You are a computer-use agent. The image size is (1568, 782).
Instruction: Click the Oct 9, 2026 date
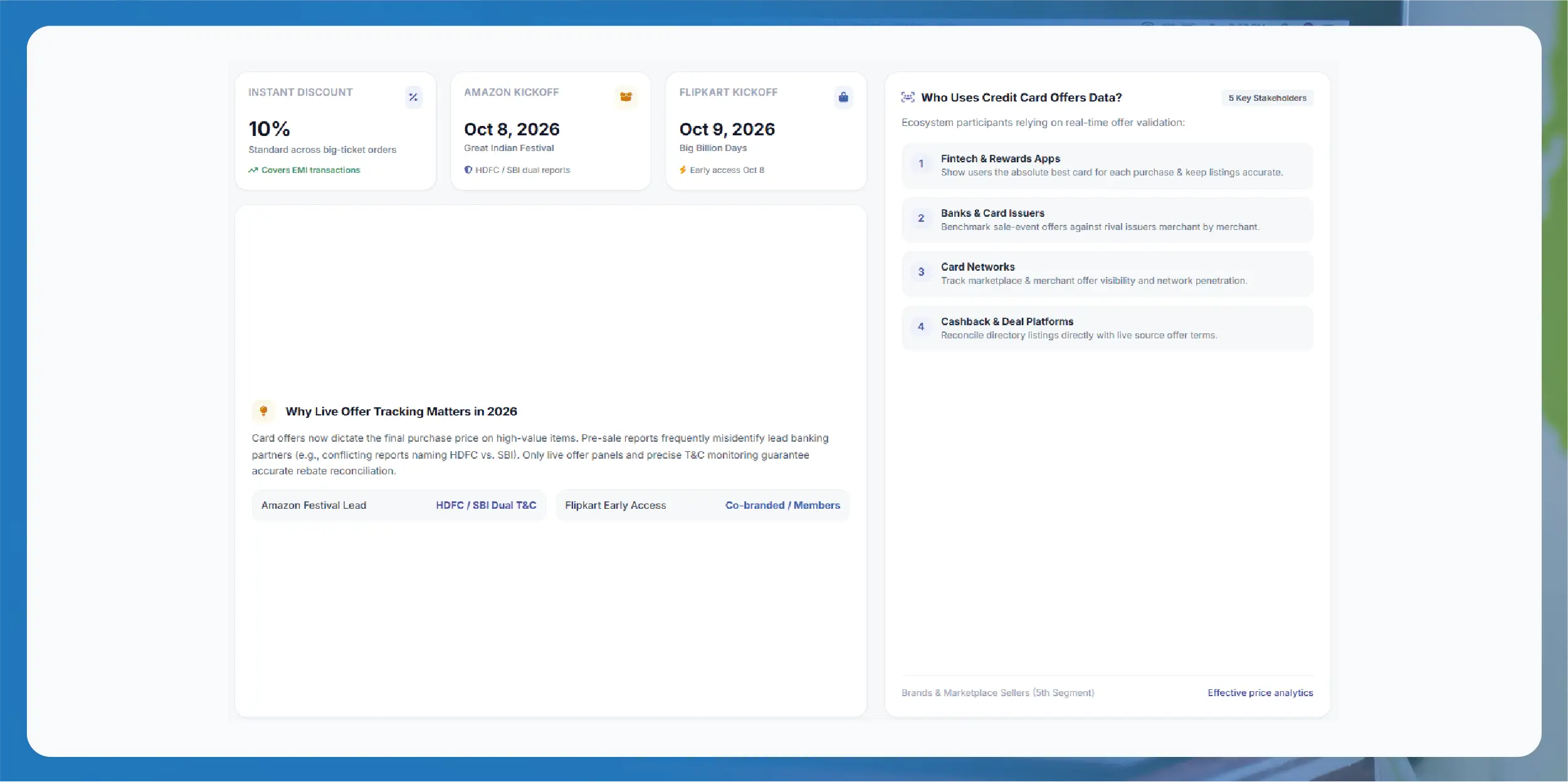[727, 129]
